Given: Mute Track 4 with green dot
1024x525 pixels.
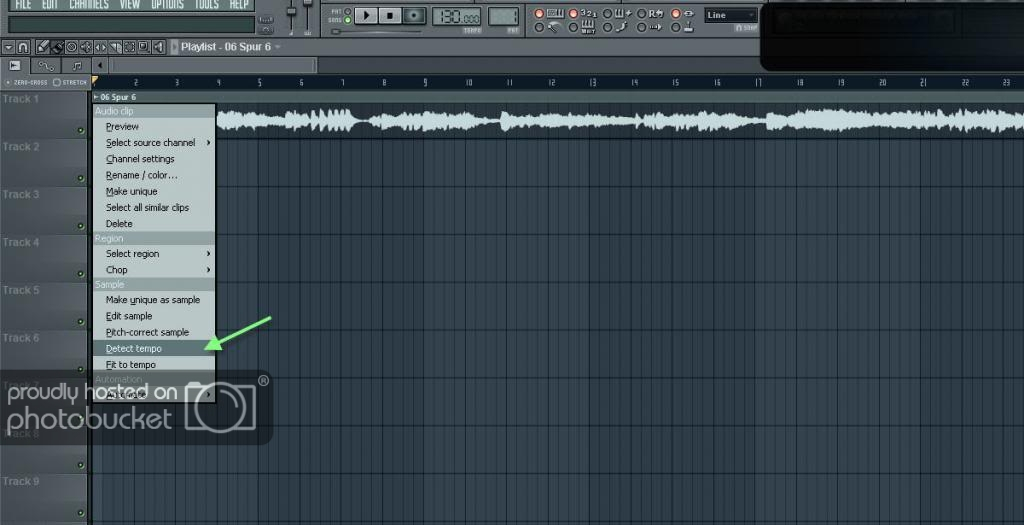Looking at the screenshot, I should (x=81, y=274).
